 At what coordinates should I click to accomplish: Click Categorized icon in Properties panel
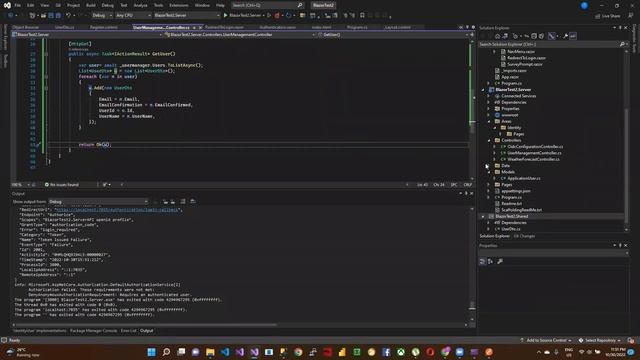click(x=482, y=261)
